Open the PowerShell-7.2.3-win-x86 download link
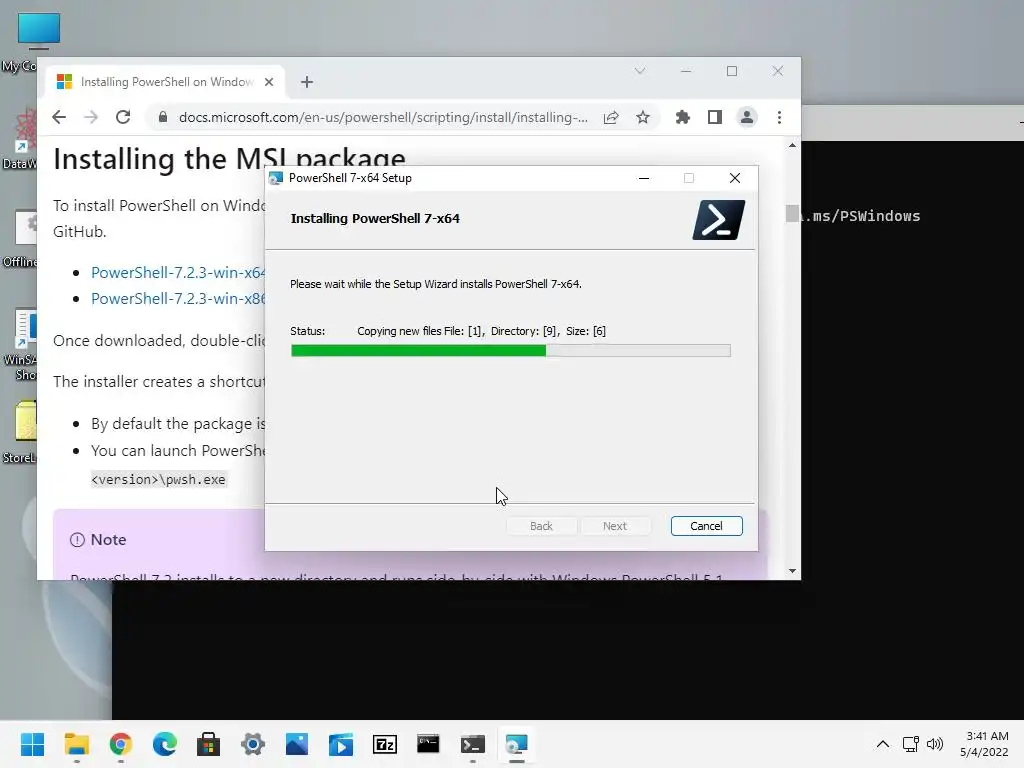This screenshot has width=1024, height=768. 178,298
